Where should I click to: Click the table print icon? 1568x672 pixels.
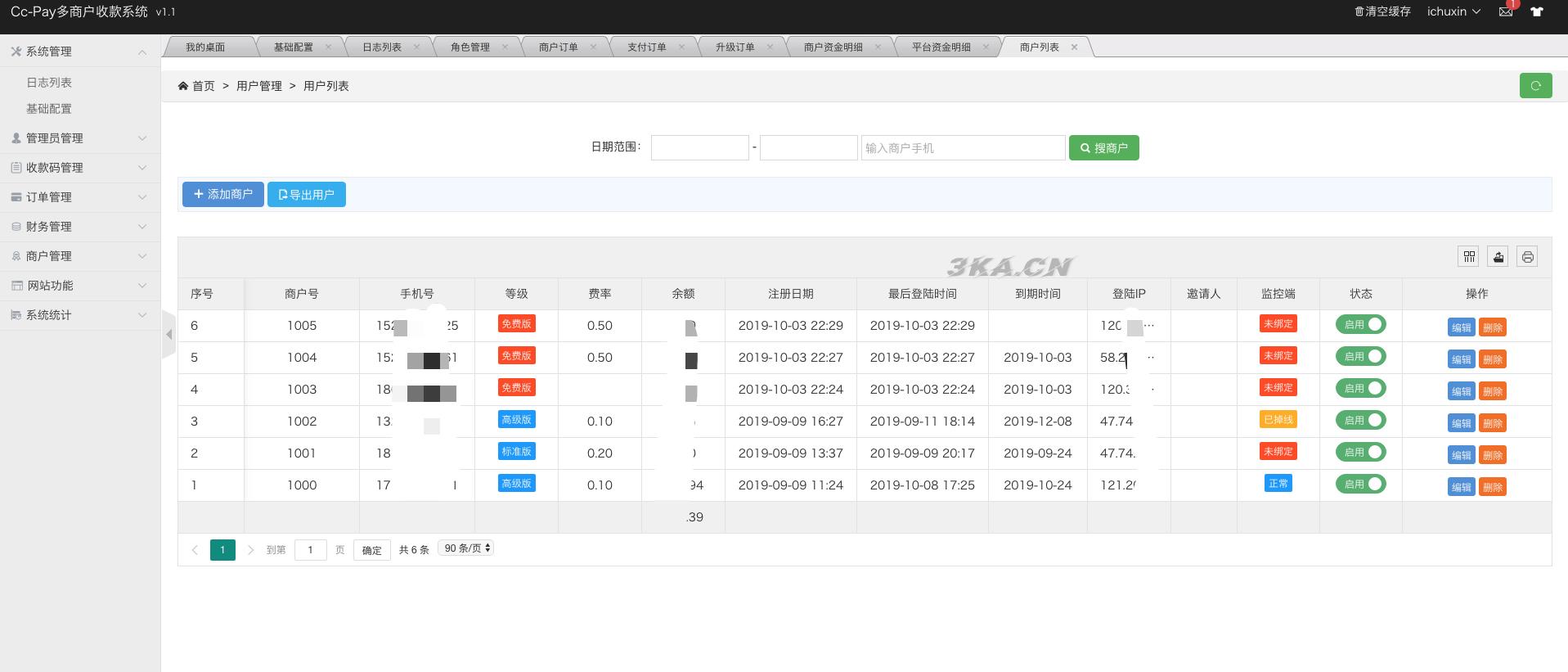point(1527,257)
